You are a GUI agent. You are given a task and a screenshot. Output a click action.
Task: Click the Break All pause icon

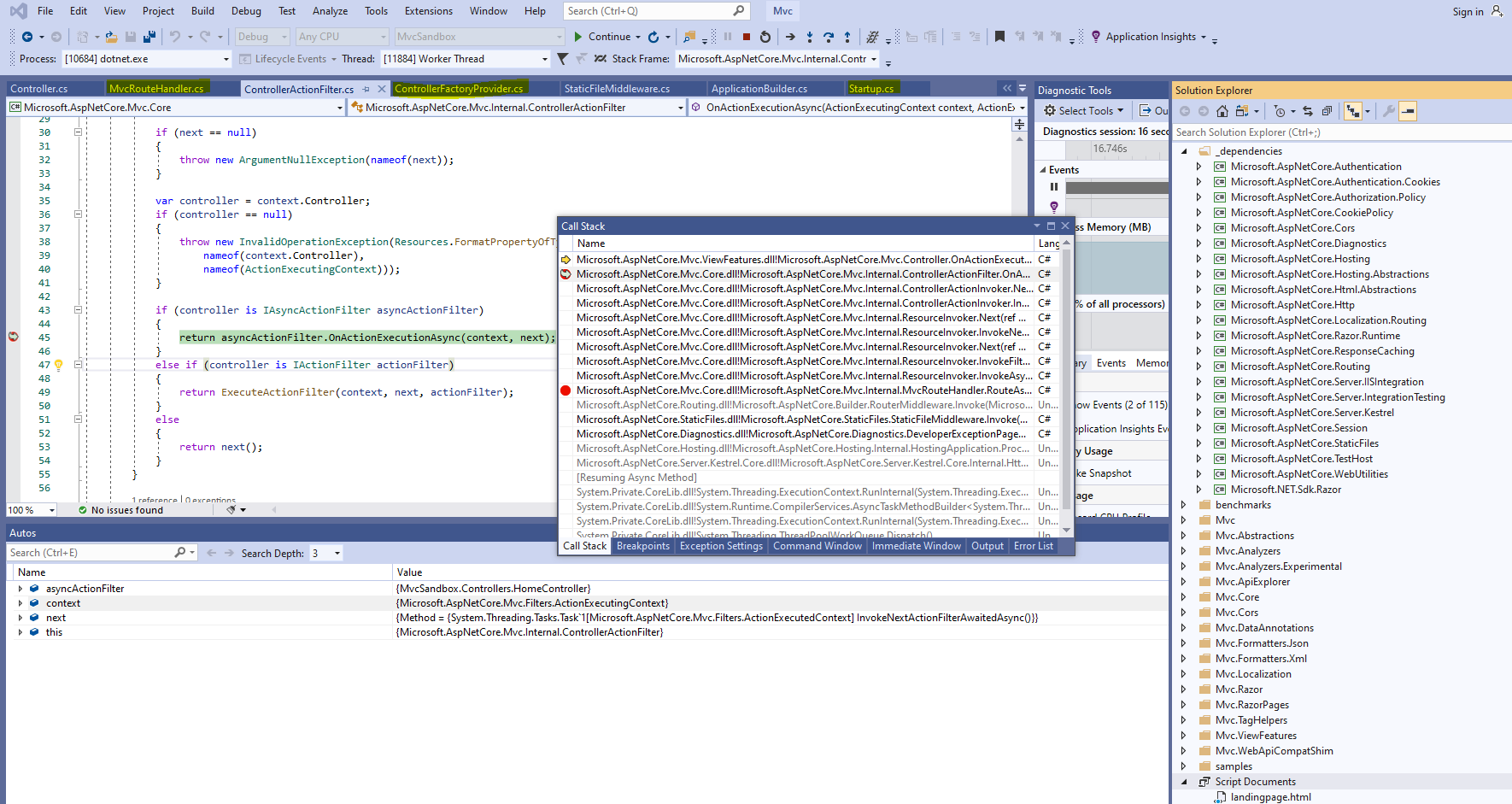729,37
